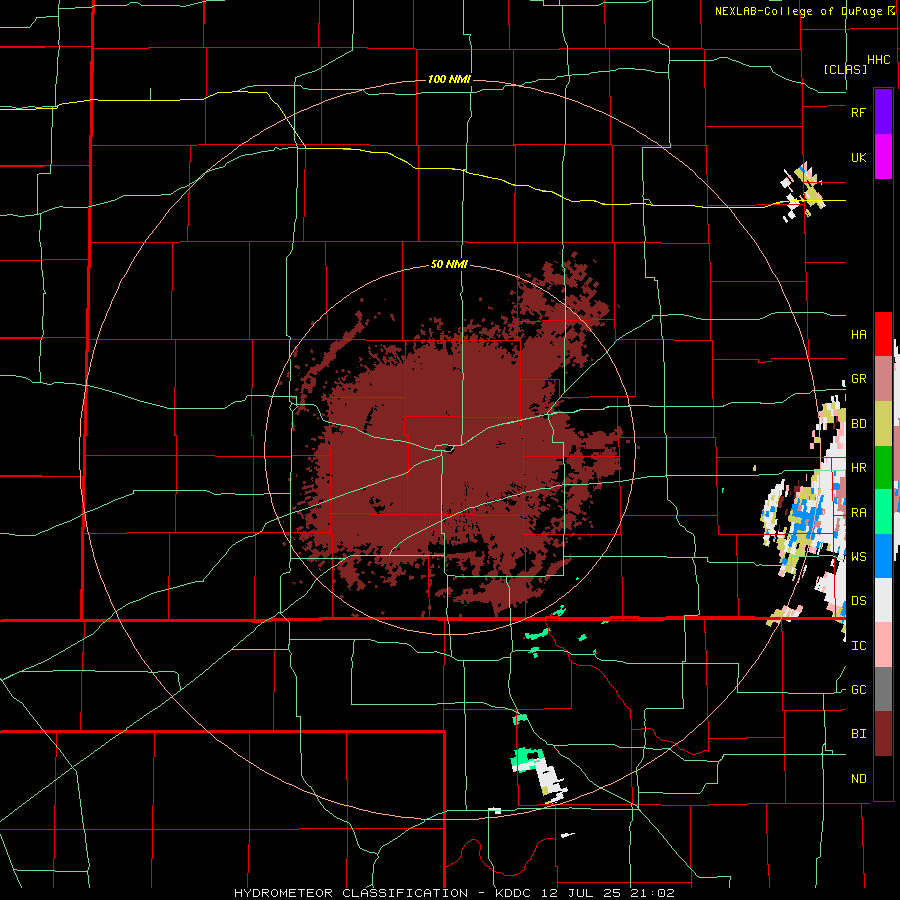Screen dimensions: 900x900
Task: Click the [CLAS] units label
Action: pos(845,69)
